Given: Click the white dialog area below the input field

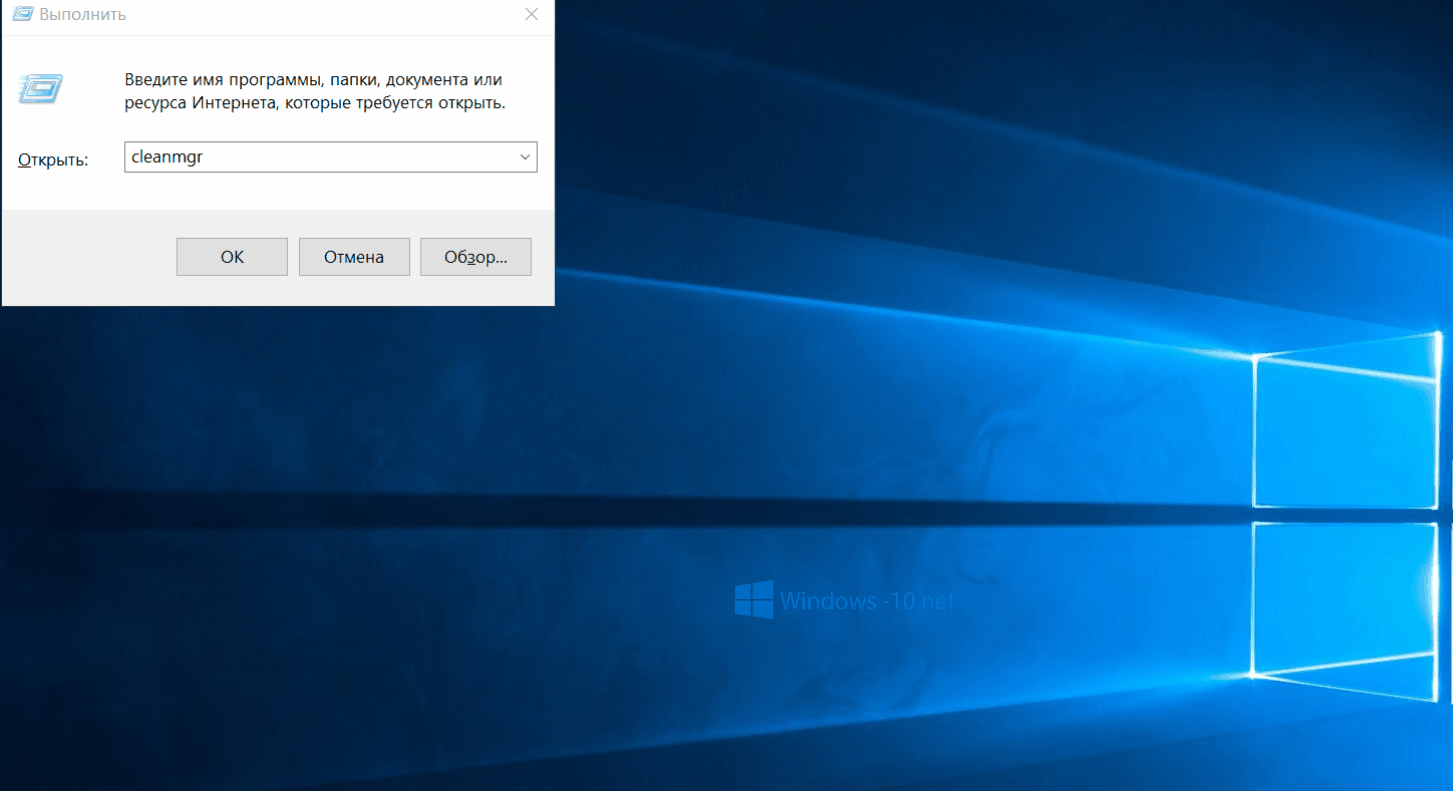Looking at the screenshot, I should pyautogui.click(x=300, y=192).
